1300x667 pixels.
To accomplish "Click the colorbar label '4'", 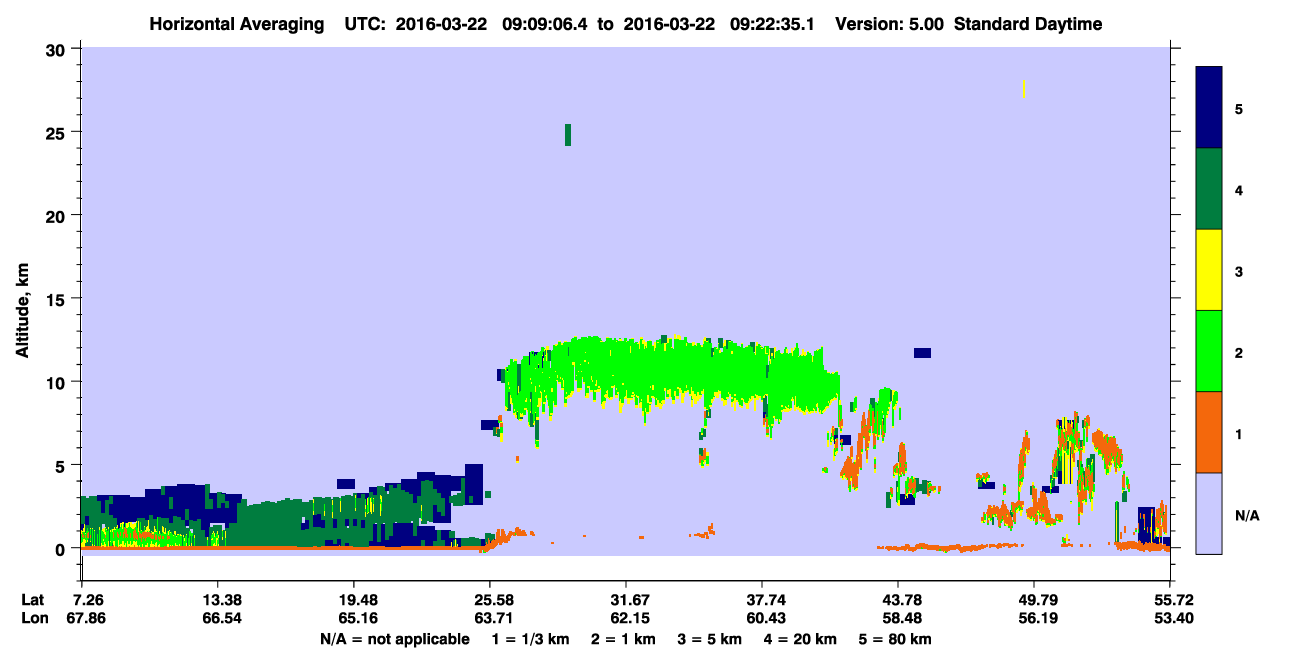I will [1239, 189].
